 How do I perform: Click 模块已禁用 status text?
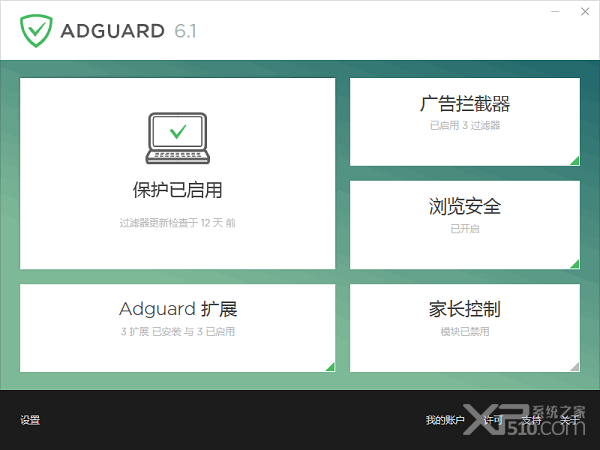[465, 331]
